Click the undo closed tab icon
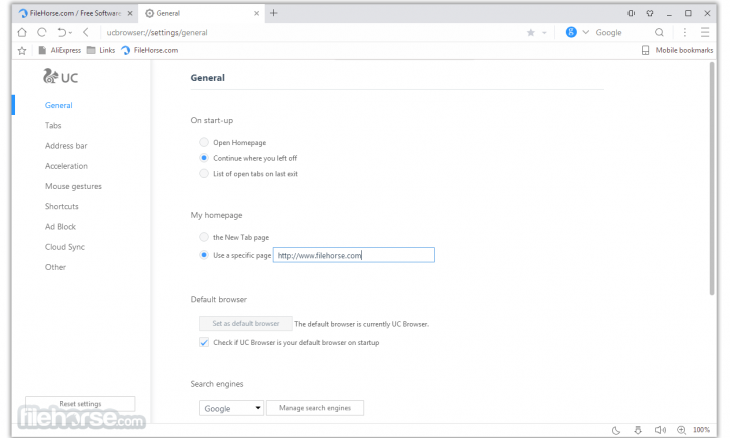The width and height of the screenshot is (730, 438). (x=61, y=32)
